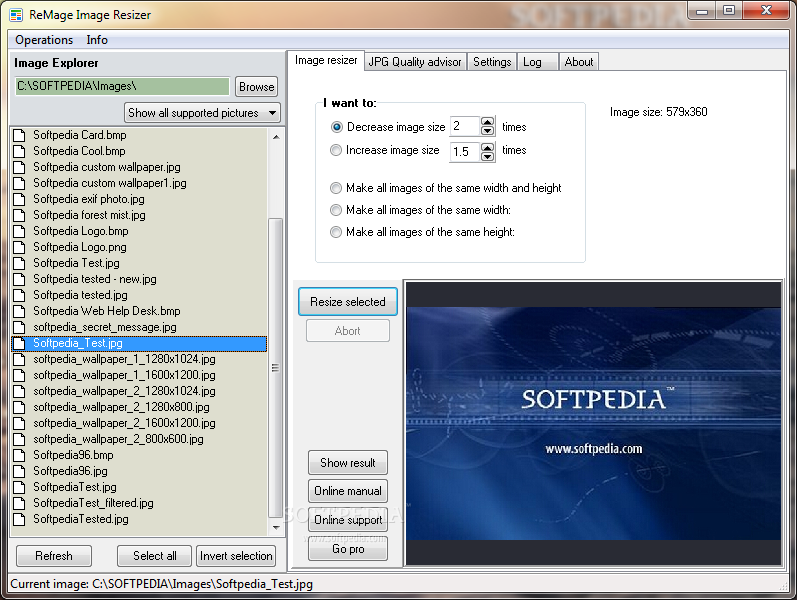The image size is (797, 600).
Task: Select Softpedia tested.jpg
Action: 139,295
